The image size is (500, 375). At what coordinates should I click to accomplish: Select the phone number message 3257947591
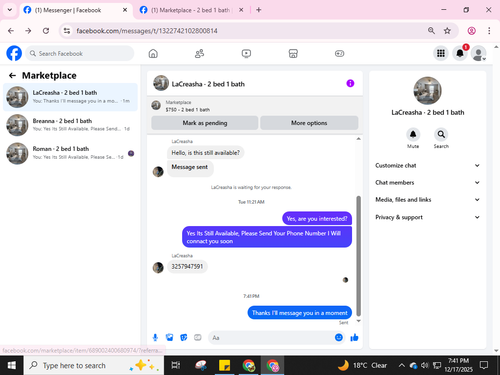[187, 266]
